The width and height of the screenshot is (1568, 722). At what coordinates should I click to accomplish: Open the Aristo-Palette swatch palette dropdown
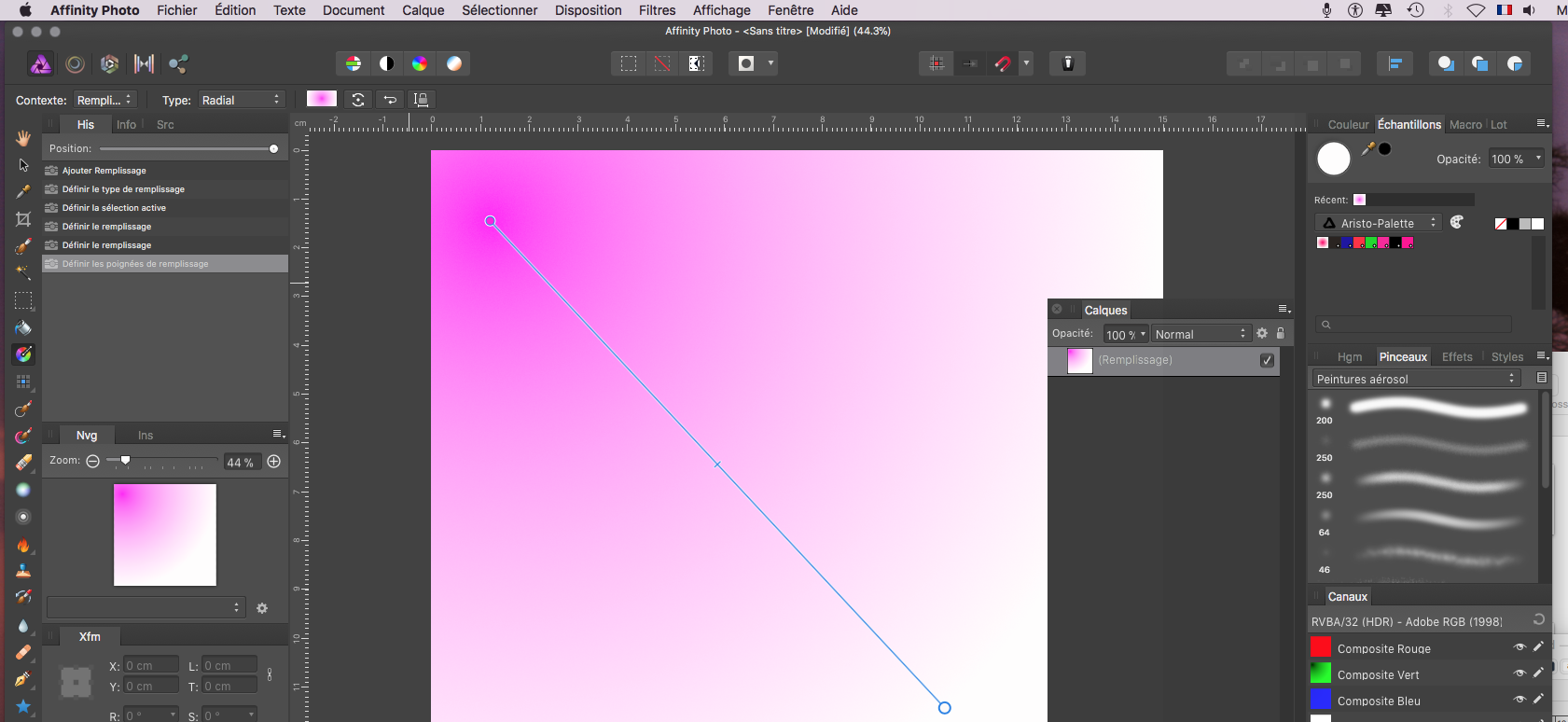(1379, 223)
